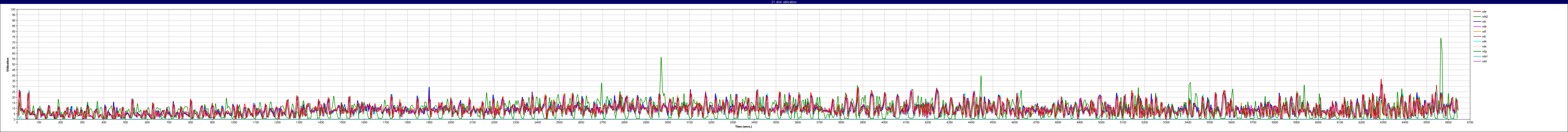Click the '3000' x-axis tick label
This screenshot has height=132, width=1568.
[x=668, y=122]
